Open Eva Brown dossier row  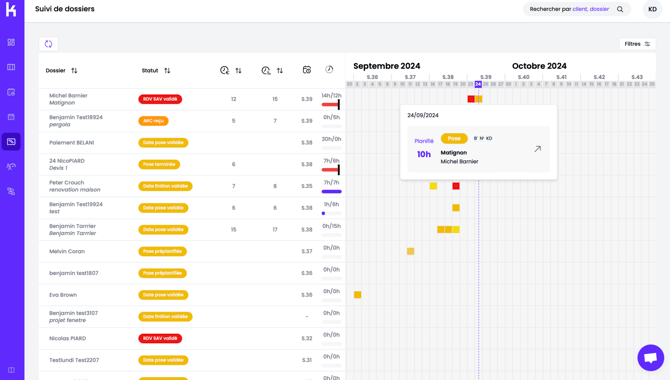[192, 295]
